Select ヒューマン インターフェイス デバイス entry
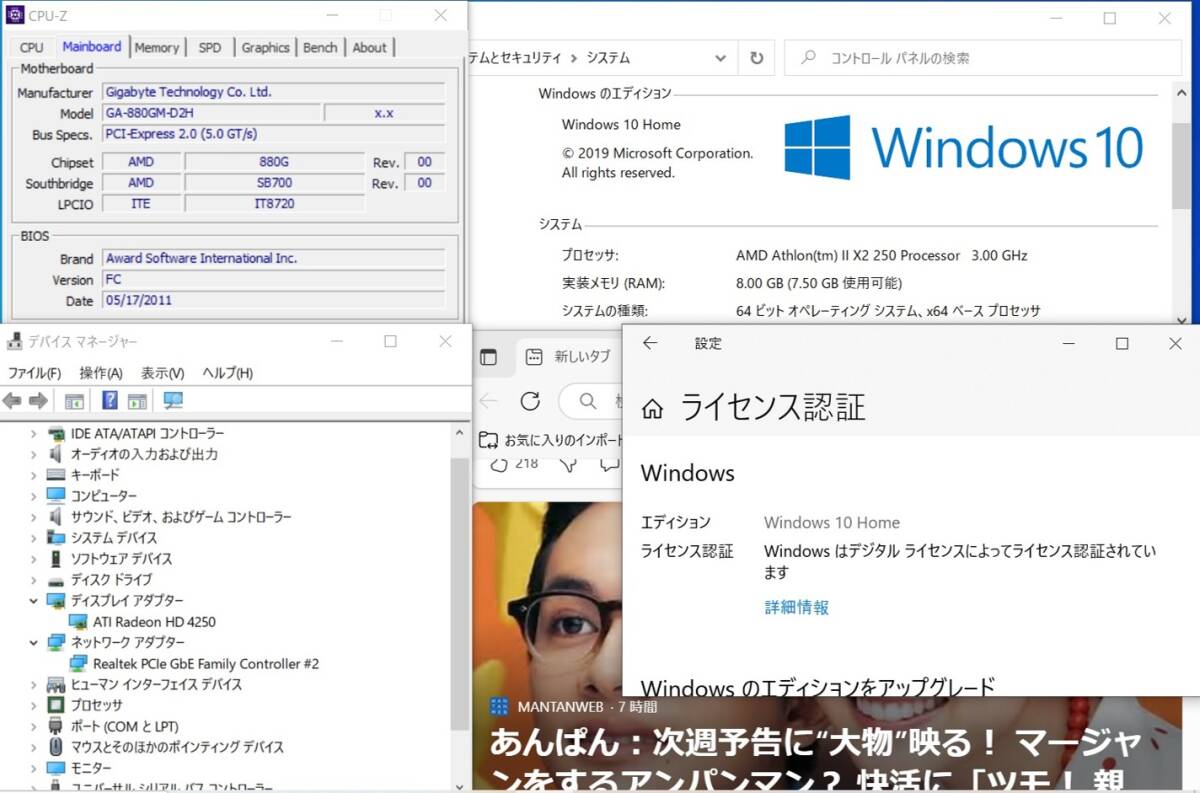The image size is (1200, 793). click(156, 684)
